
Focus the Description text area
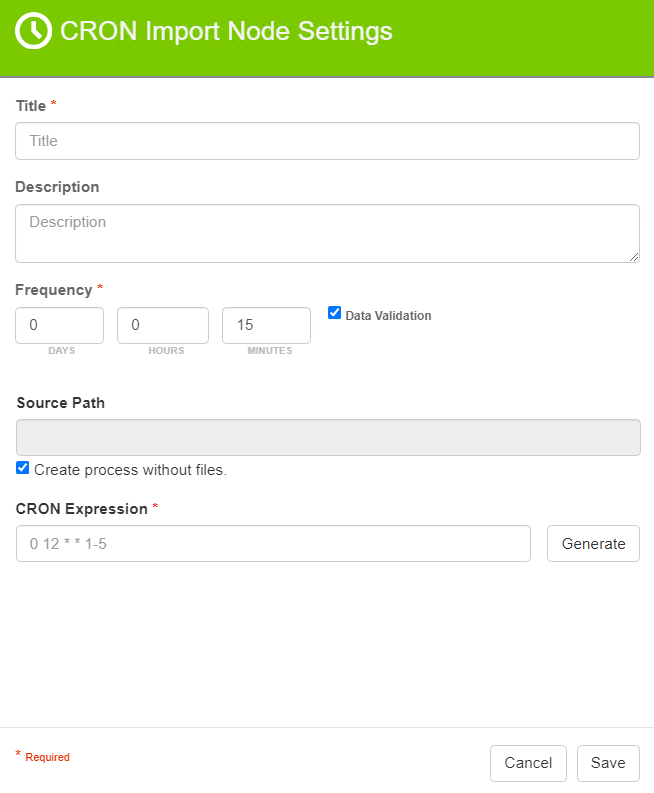[x=327, y=234]
